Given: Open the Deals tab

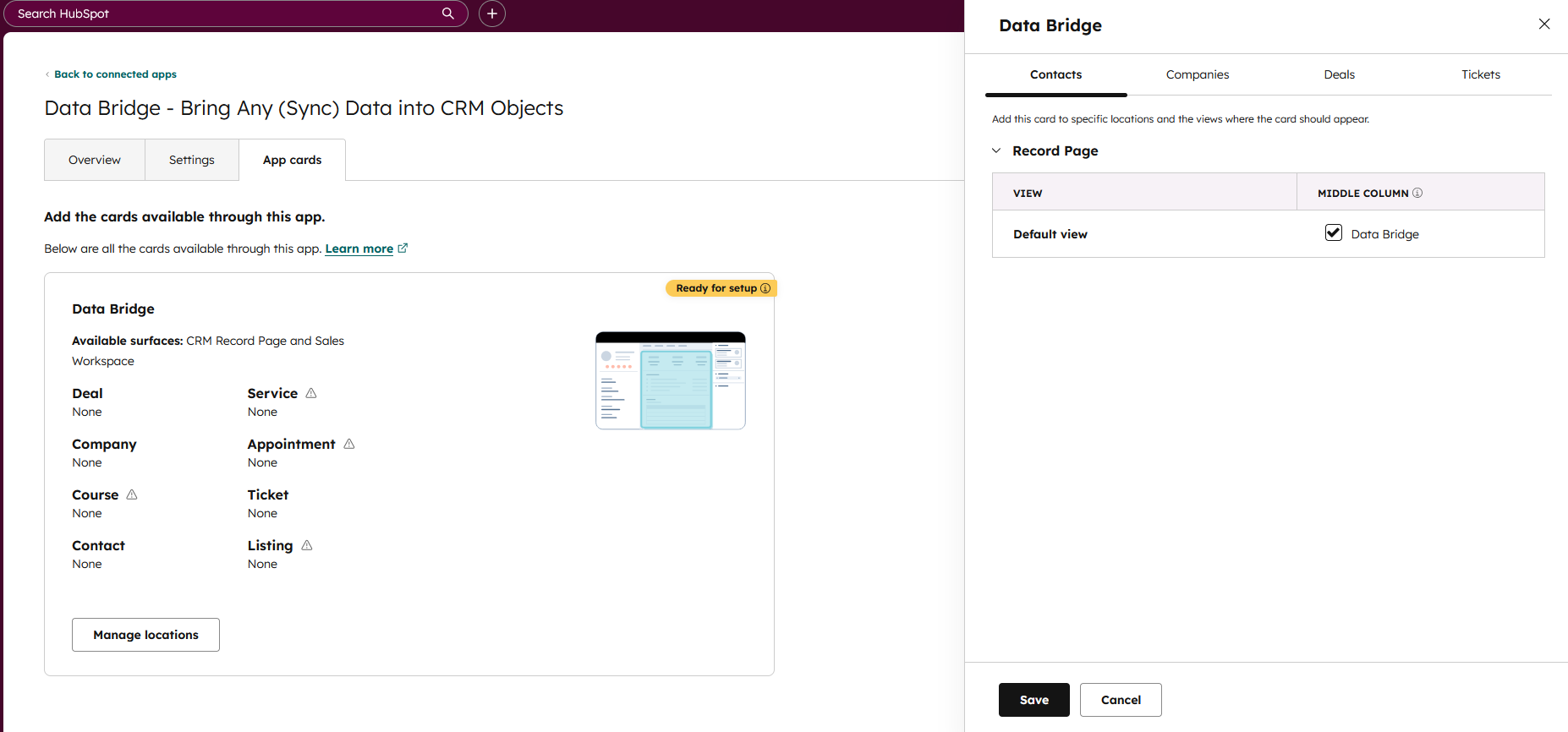Looking at the screenshot, I should pyautogui.click(x=1339, y=74).
